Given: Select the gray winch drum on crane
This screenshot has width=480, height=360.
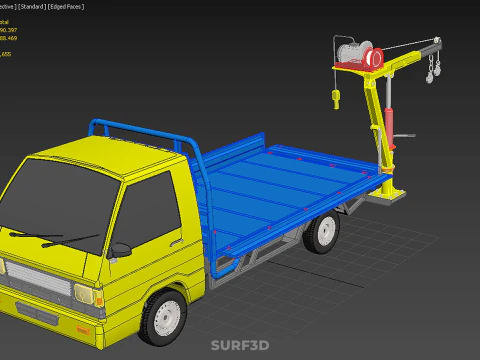Looking at the screenshot, I should coord(352,52).
